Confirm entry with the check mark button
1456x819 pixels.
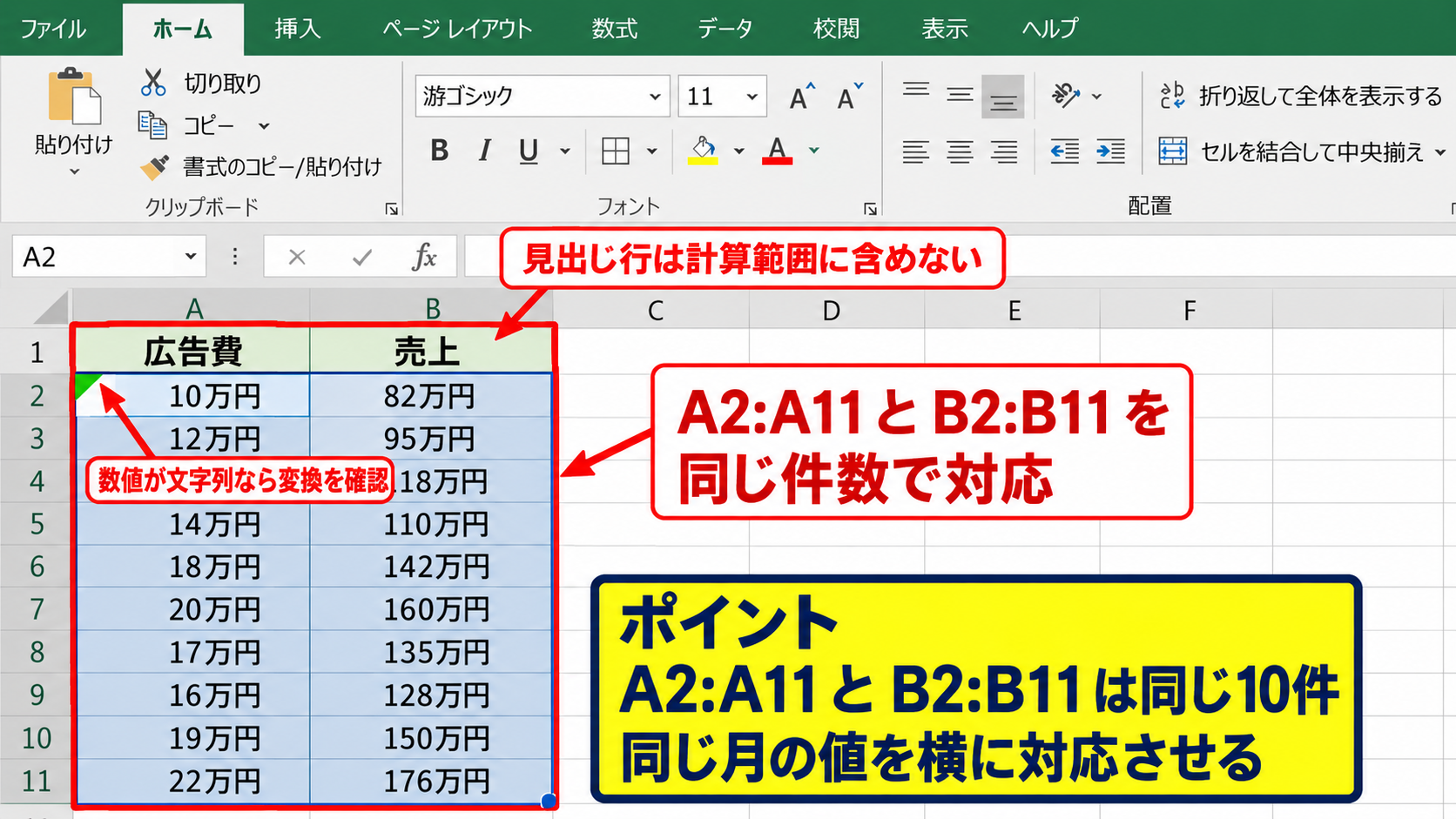click(362, 257)
